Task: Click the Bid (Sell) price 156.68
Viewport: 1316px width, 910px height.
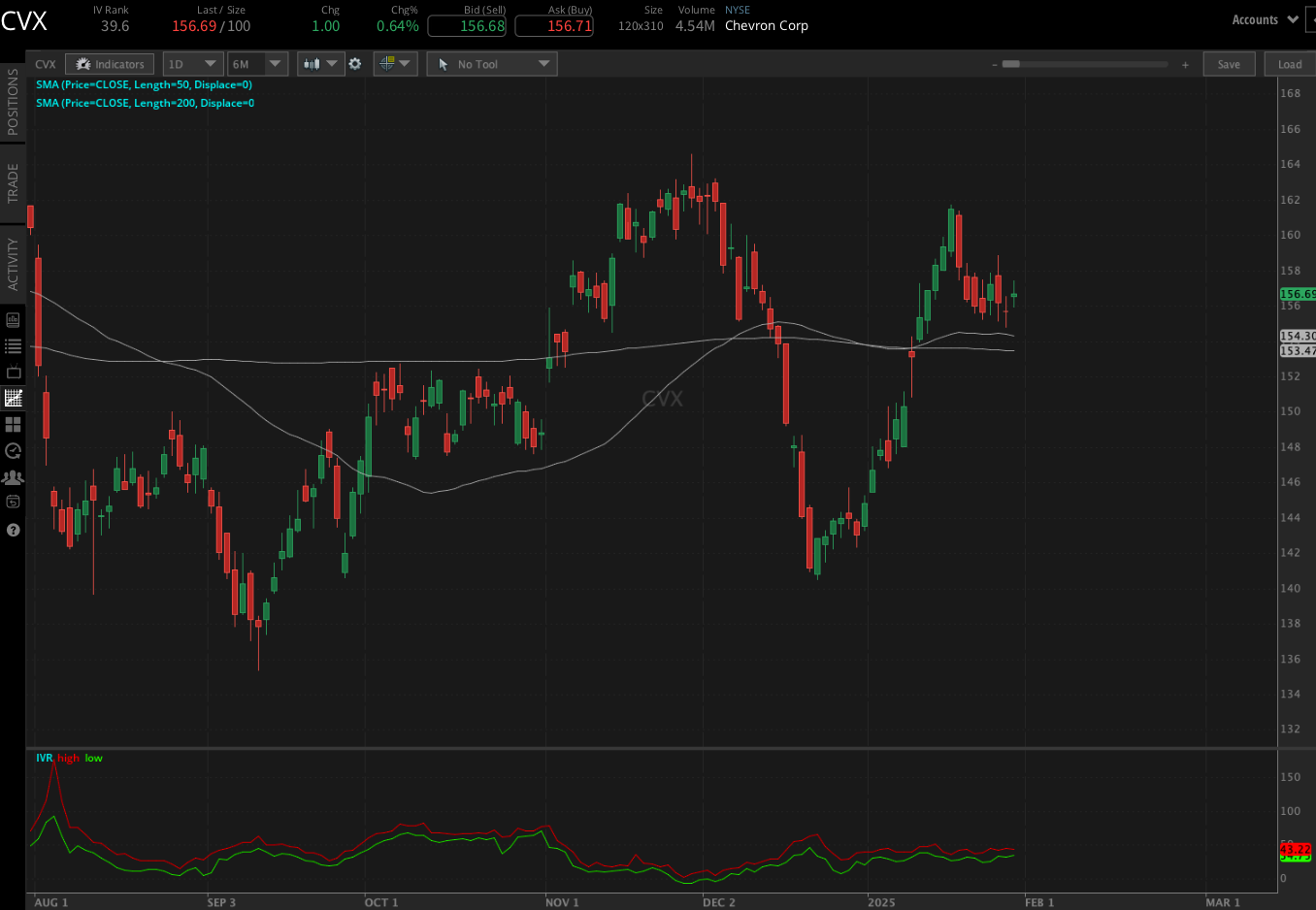Action: click(467, 26)
